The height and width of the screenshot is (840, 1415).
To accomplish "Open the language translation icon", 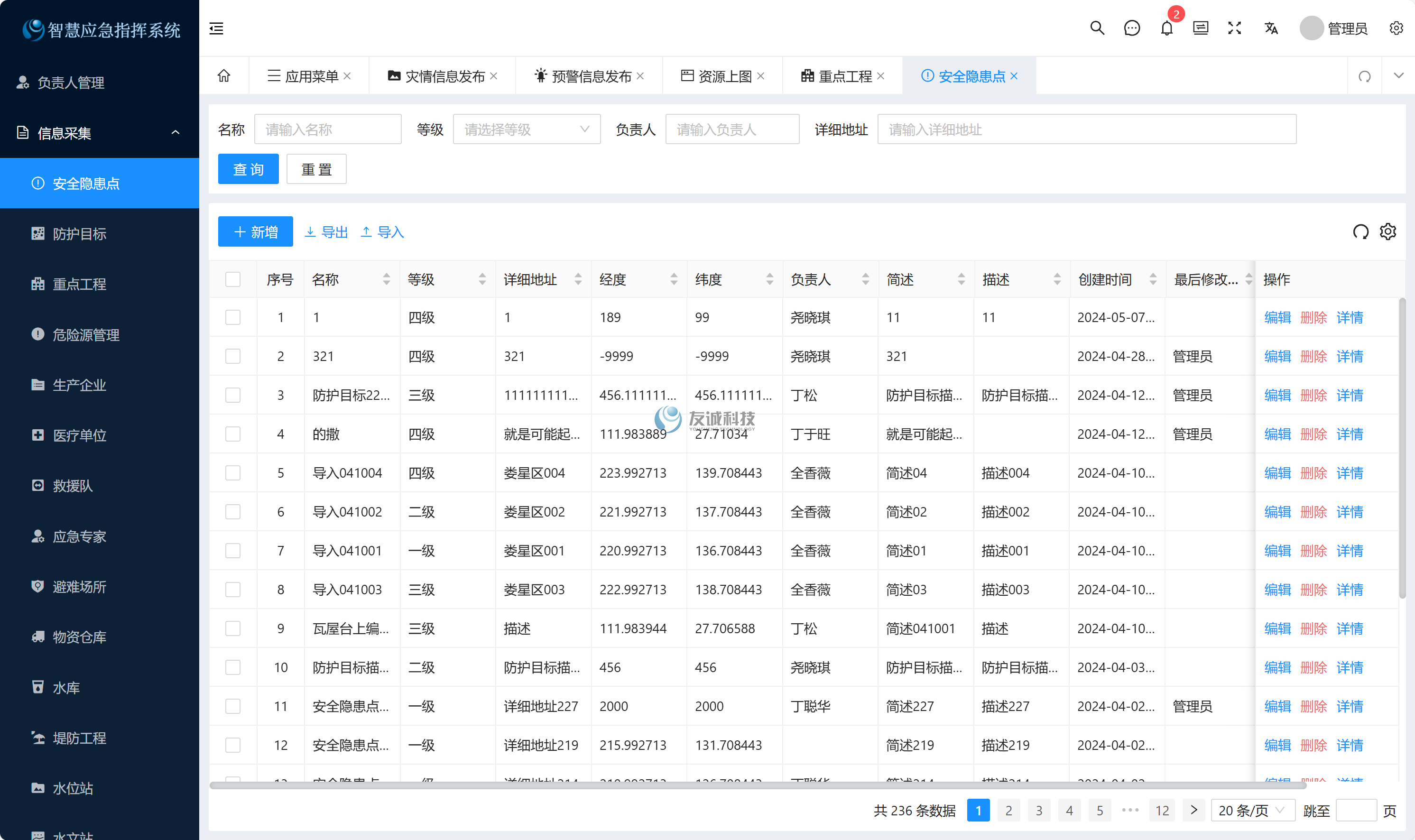I will coord(1271,28).
